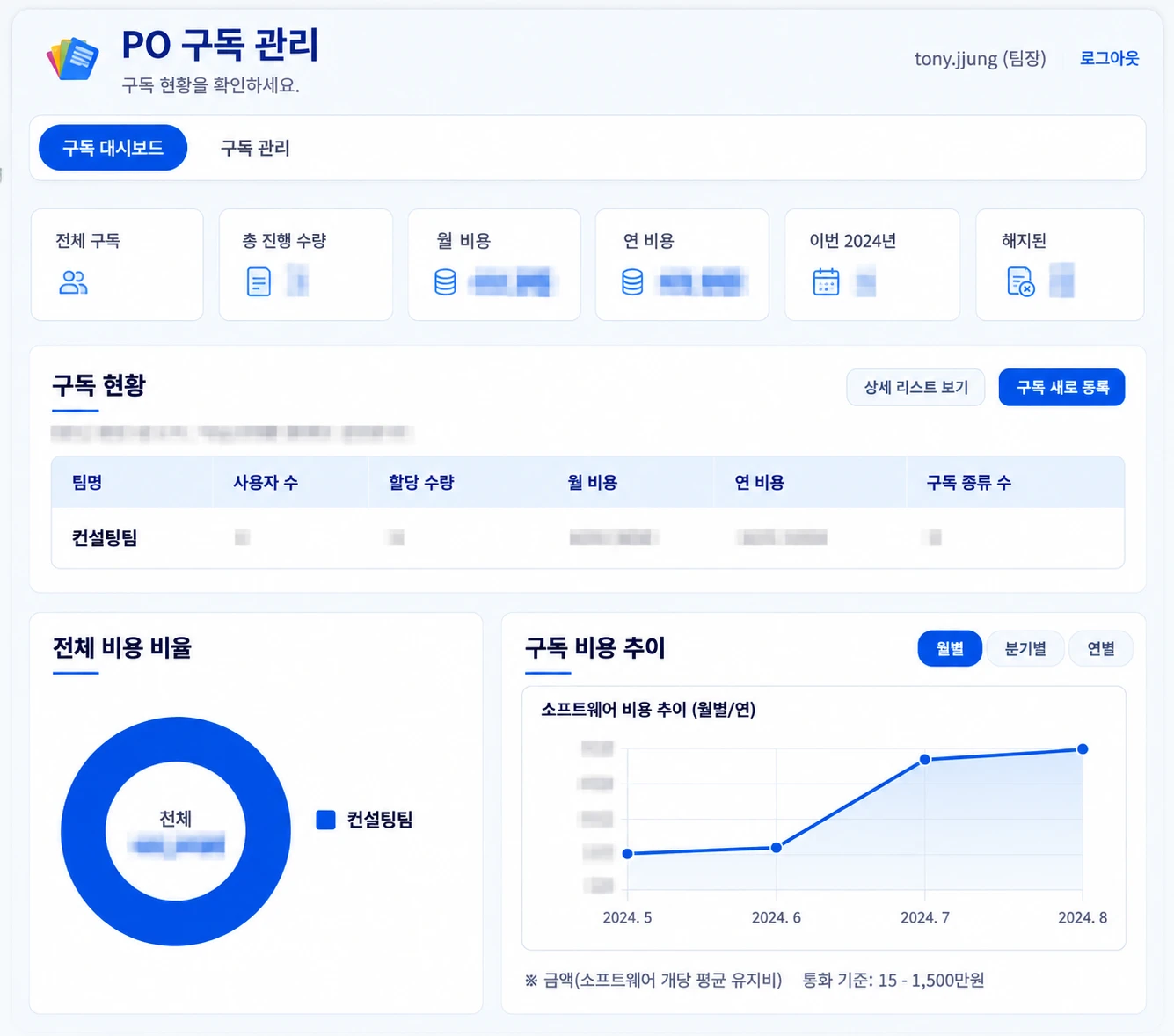Switch to the 구독 대시보드 tab
The width and height of the screenshot is (1174, 1036).
pos(113,148)
